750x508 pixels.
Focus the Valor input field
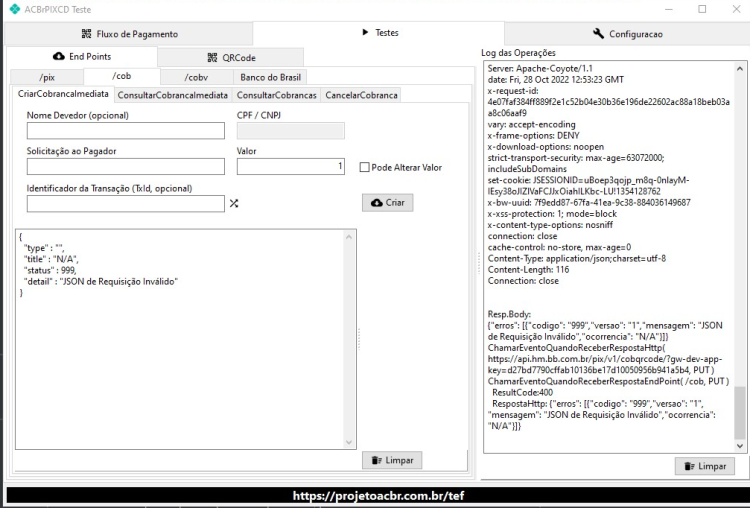coord(291,166)
